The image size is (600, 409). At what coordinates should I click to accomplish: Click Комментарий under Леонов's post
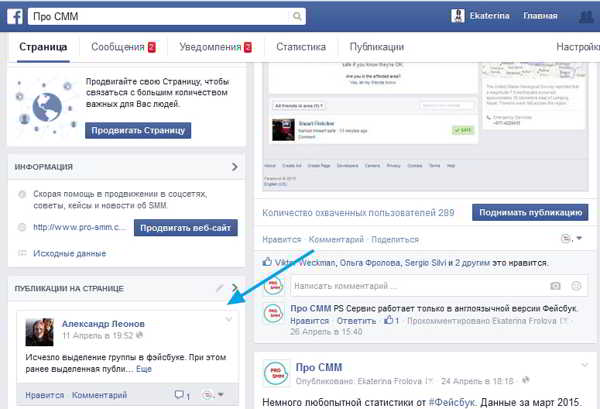pos(99,395)
